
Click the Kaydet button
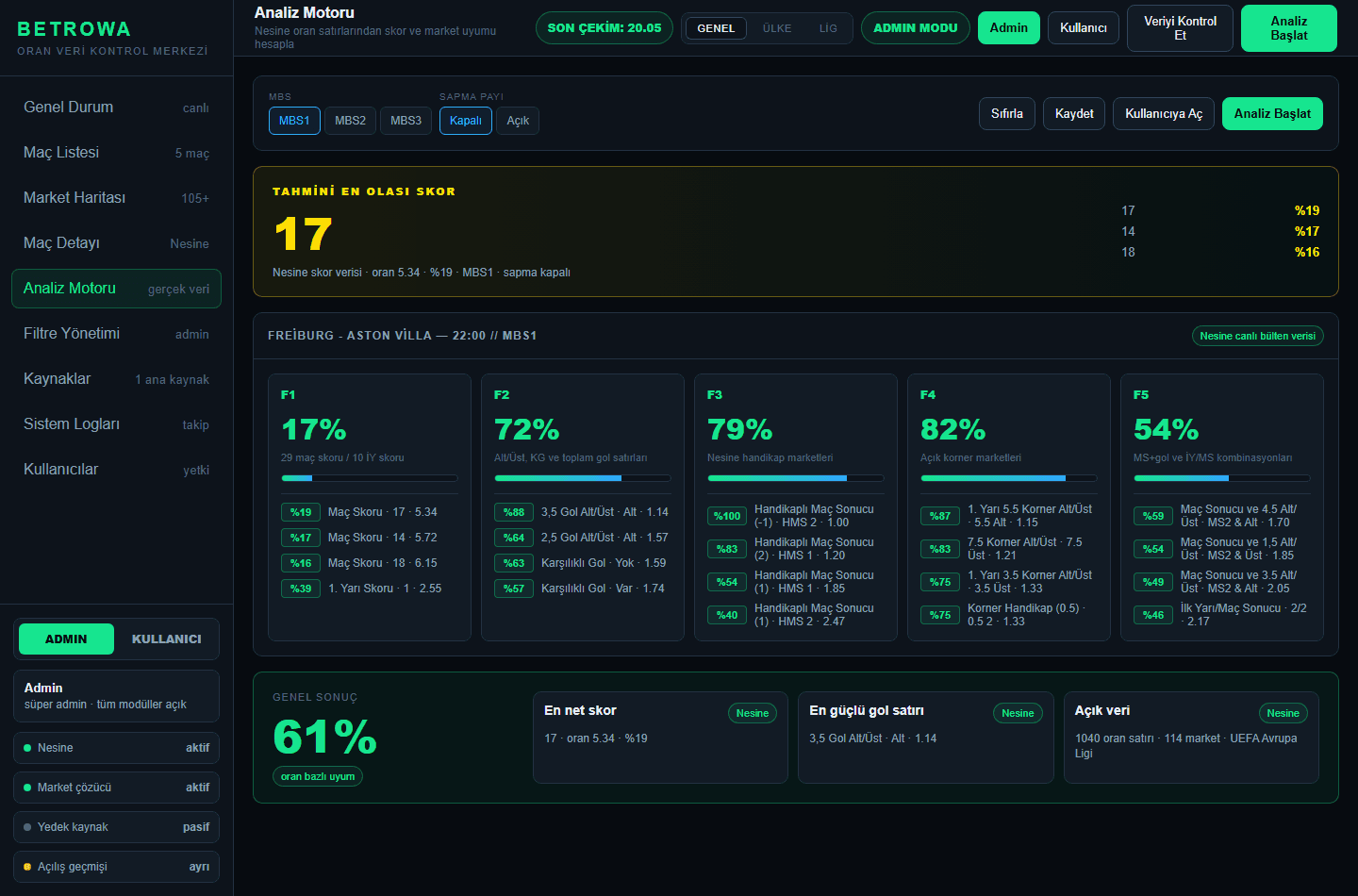1074,113
